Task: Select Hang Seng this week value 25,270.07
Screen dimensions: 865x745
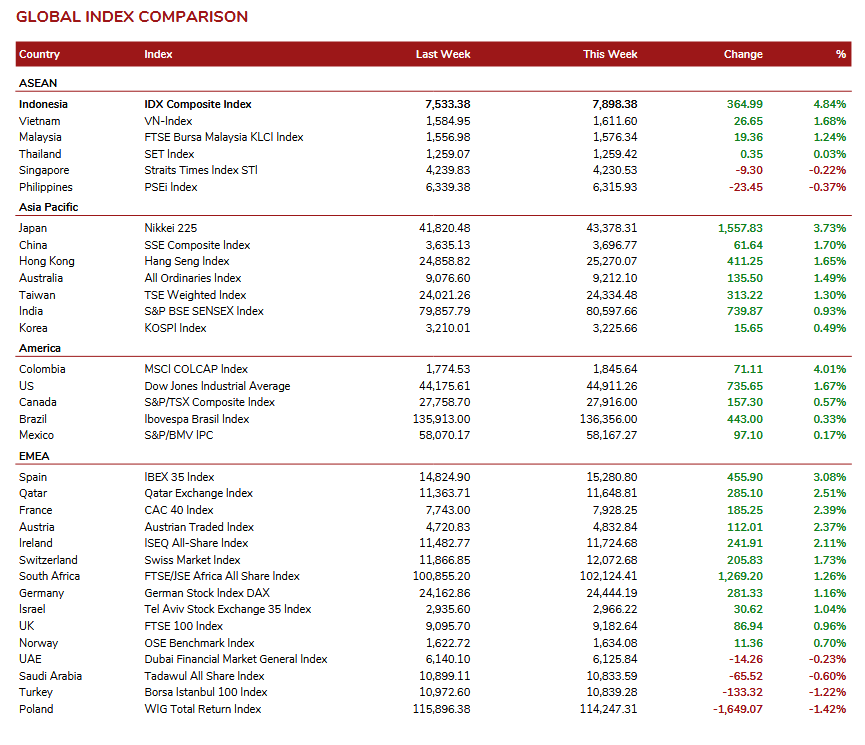Action: coord(612,261)
